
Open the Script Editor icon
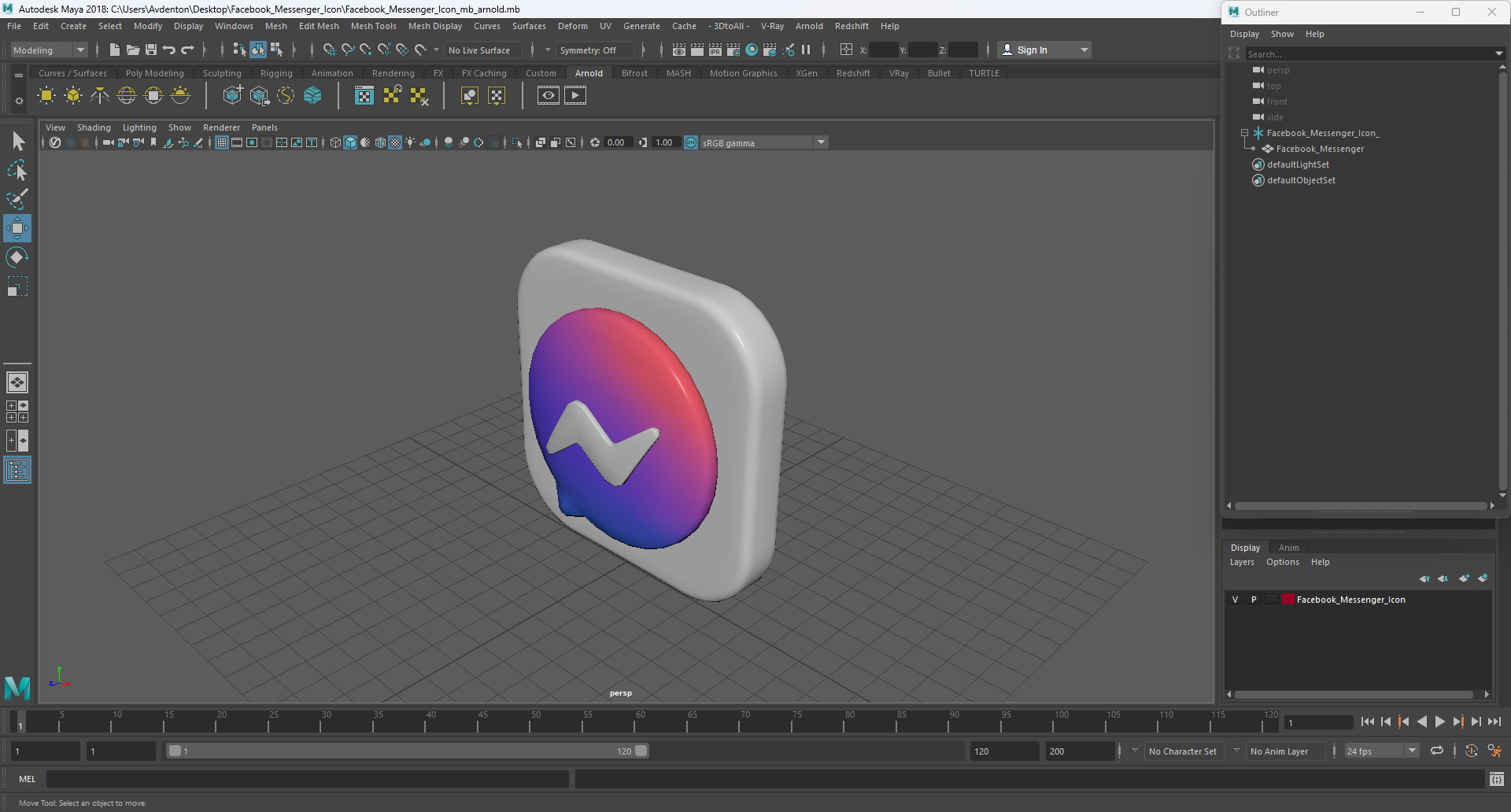[x=1496, y=779]
